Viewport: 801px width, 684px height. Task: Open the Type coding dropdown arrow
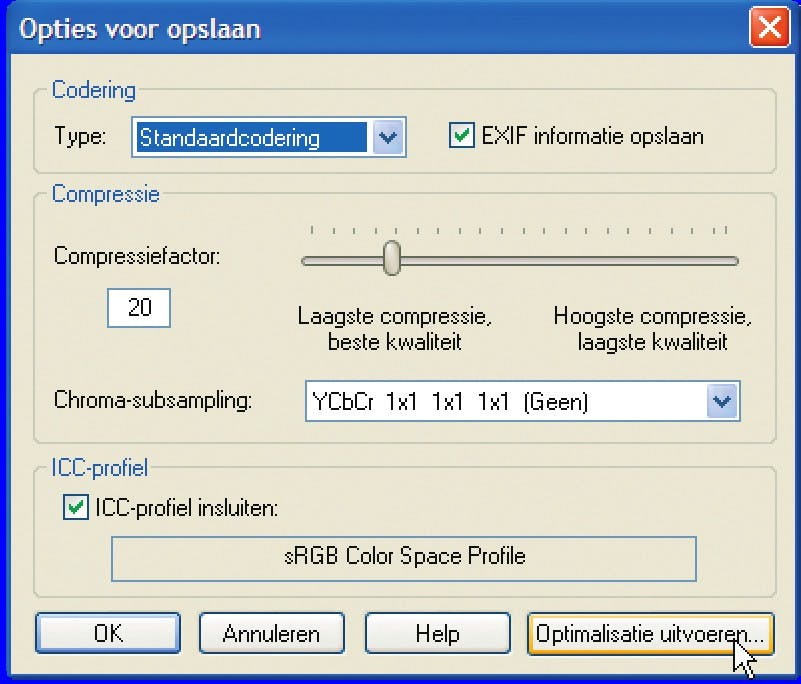click(x=388, y=137)
